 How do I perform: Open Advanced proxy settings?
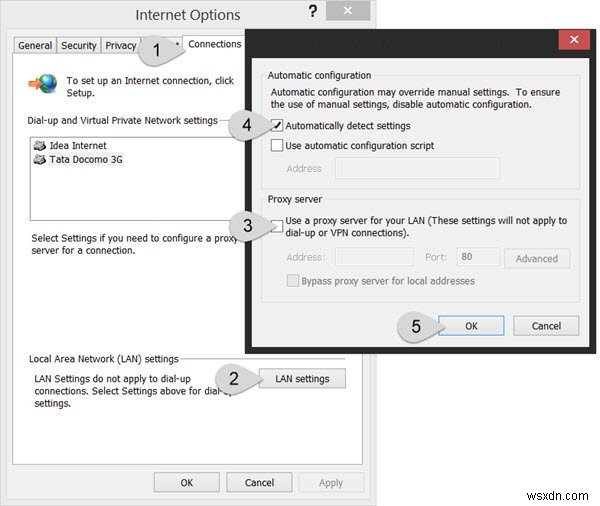coord(537,258)
